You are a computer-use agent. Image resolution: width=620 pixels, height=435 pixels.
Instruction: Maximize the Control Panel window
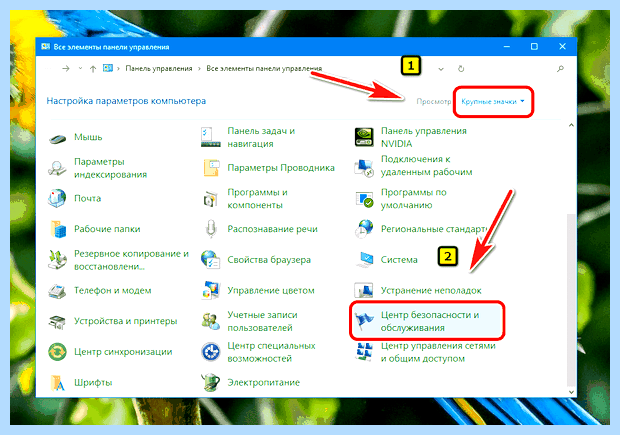tap(534, 47)
